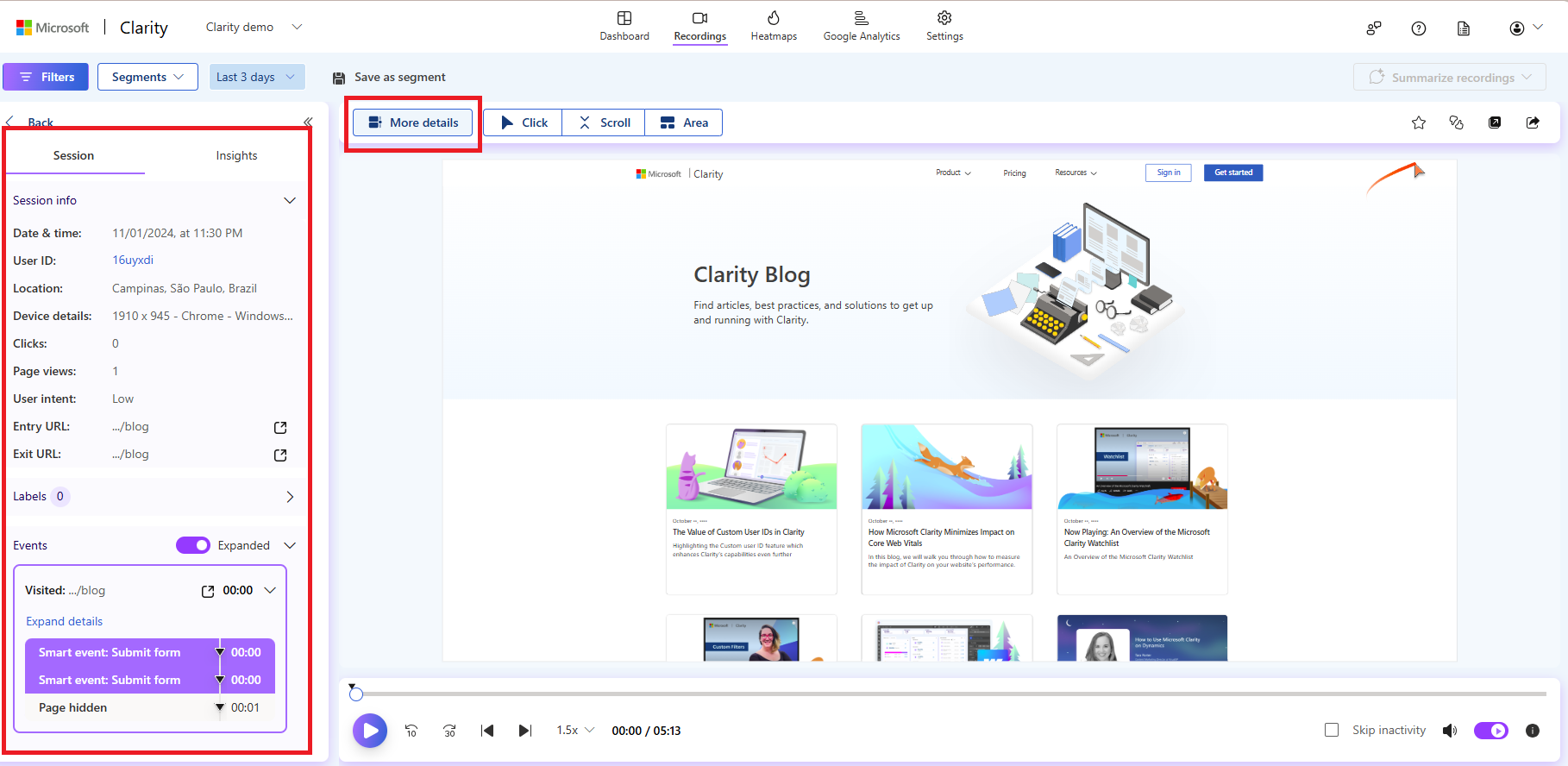Change the Last 3 days date range
The width and height of the screenshot is (1568, 766).
coord(257,77)
